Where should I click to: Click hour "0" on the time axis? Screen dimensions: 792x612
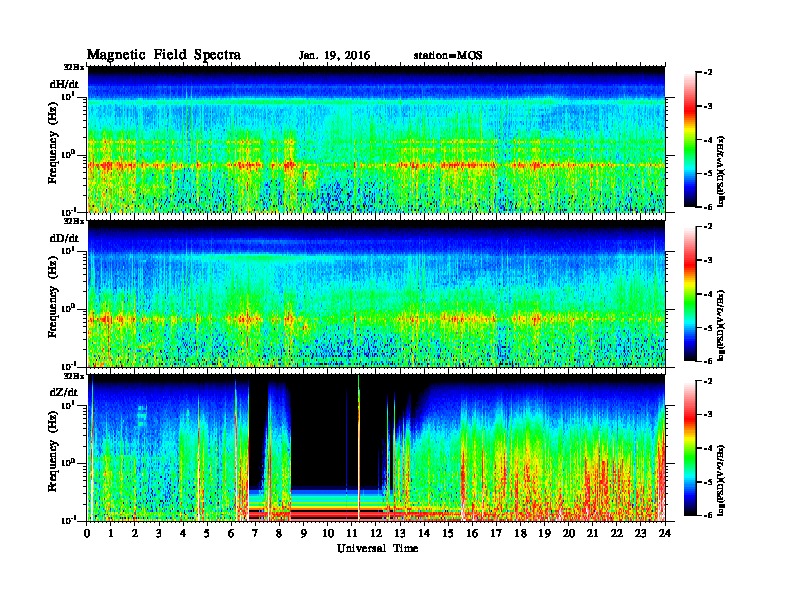click(87, 534)
